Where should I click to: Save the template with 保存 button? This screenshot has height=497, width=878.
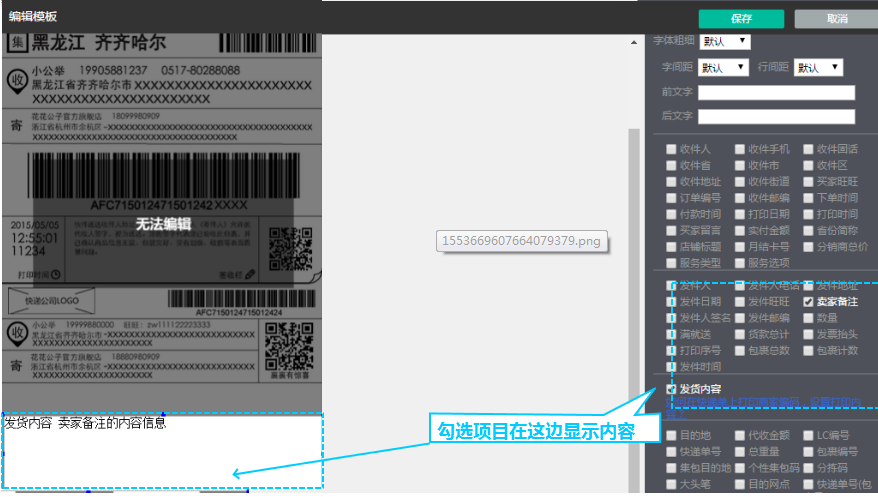pyautogui.click(x=741, y=18)
